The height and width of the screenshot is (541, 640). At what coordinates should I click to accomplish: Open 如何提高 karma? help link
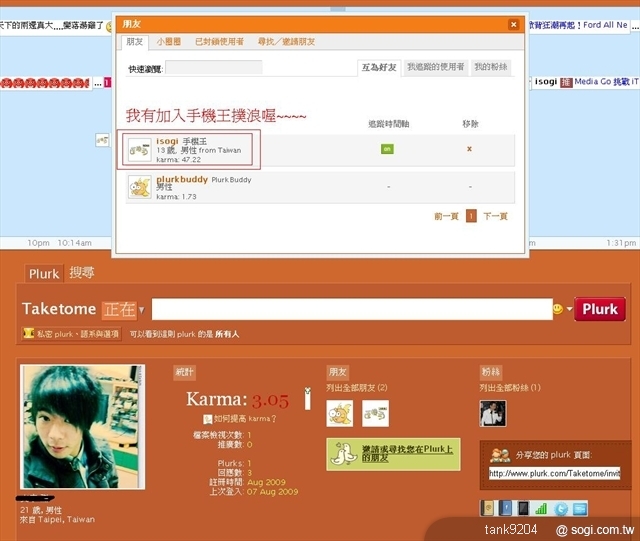[240, 419]
